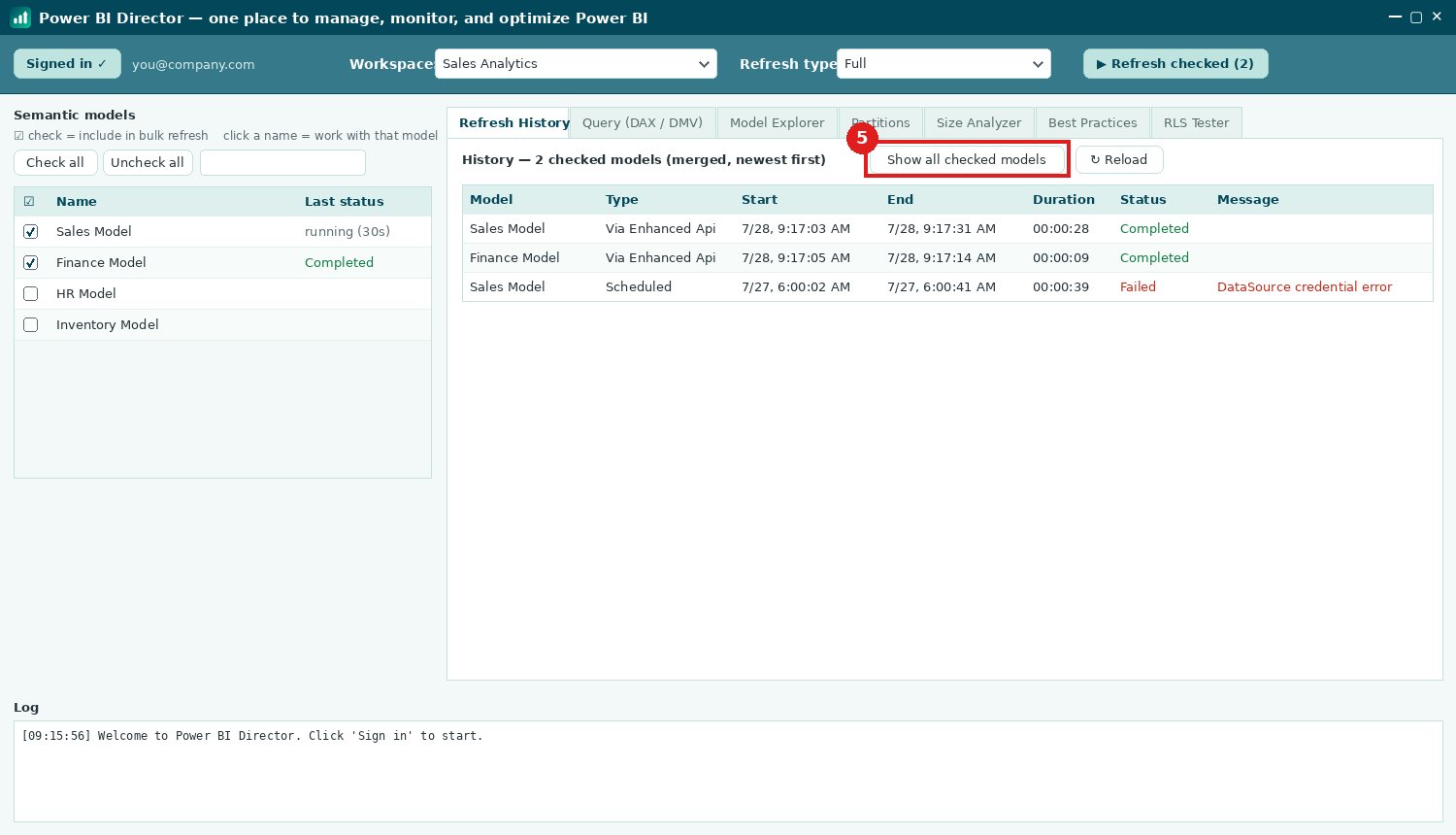Click the Start column header

click(x=759, y=199)
